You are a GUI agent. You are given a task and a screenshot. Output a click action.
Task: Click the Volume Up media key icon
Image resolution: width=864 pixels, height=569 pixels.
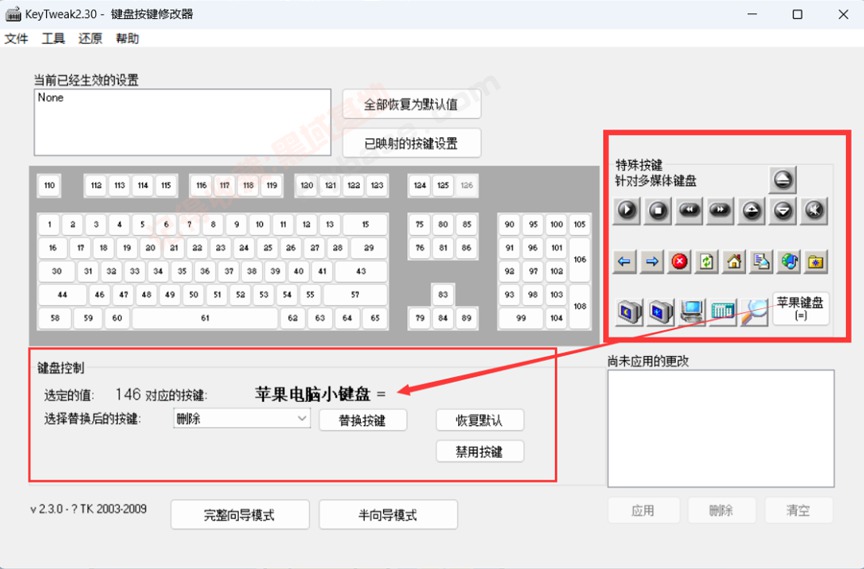click(x=752, y=210)
